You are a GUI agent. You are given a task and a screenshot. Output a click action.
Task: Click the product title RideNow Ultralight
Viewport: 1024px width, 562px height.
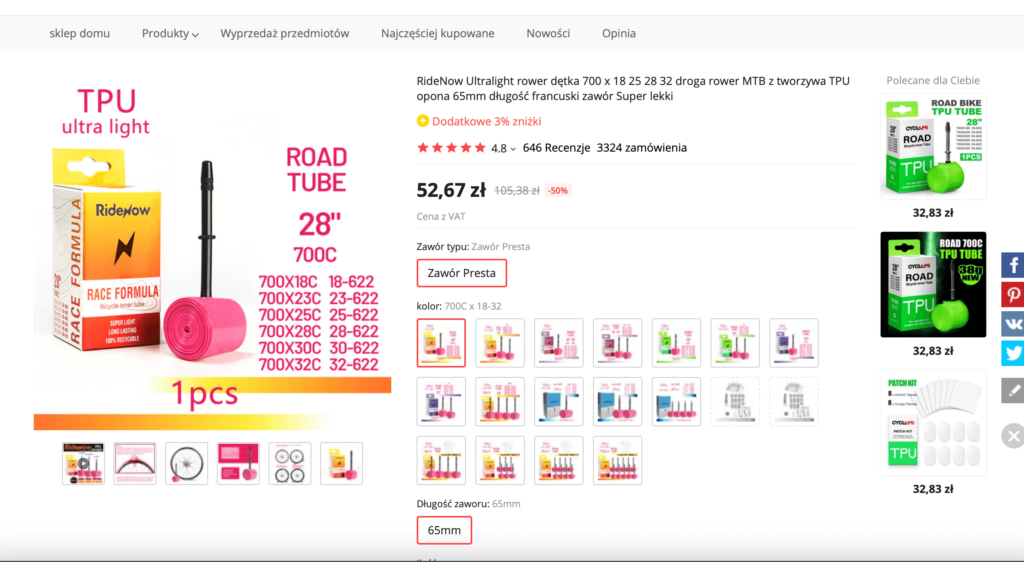coord(633,89)
